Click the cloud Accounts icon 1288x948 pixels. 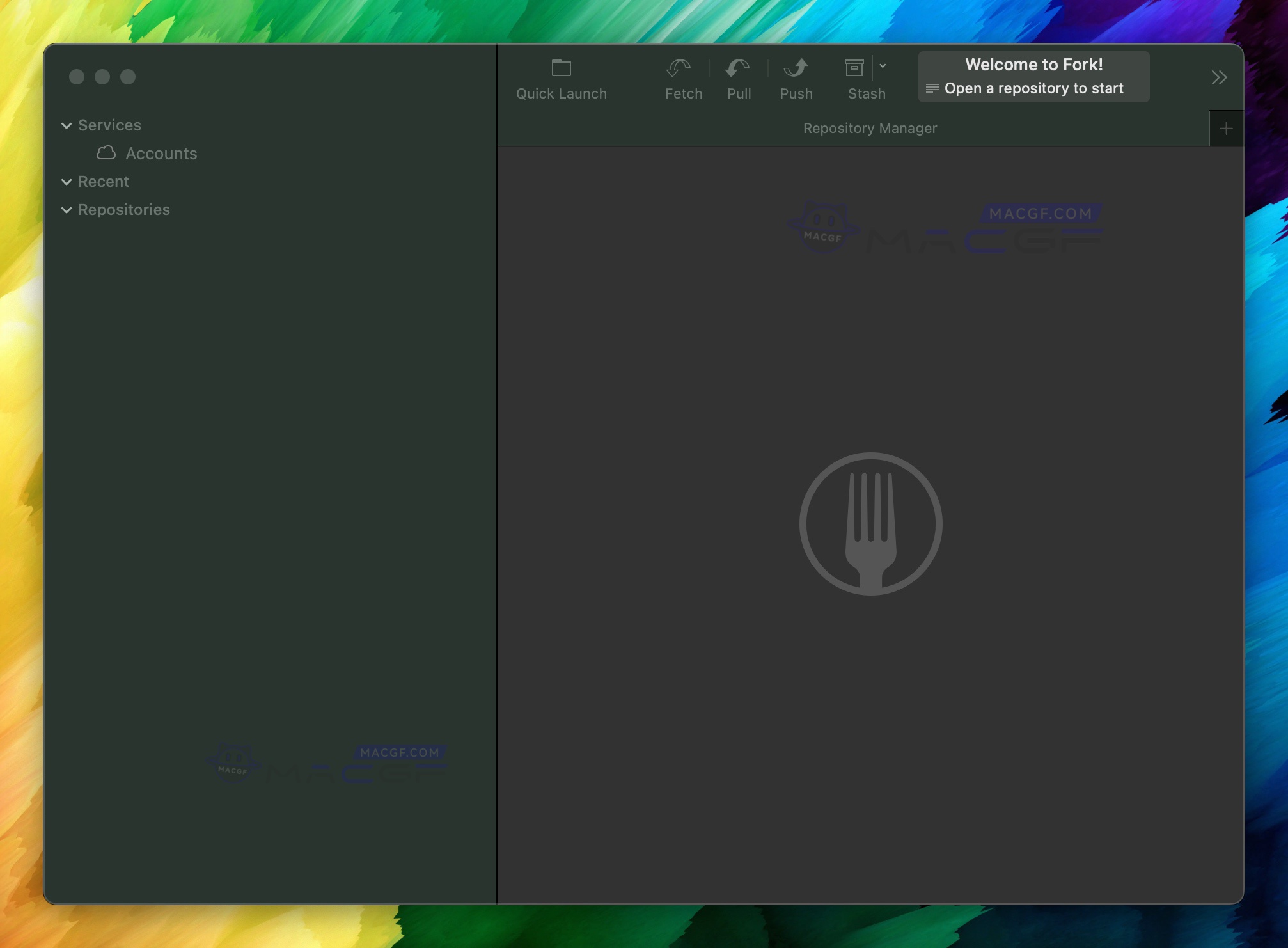[x=106, y=153]
